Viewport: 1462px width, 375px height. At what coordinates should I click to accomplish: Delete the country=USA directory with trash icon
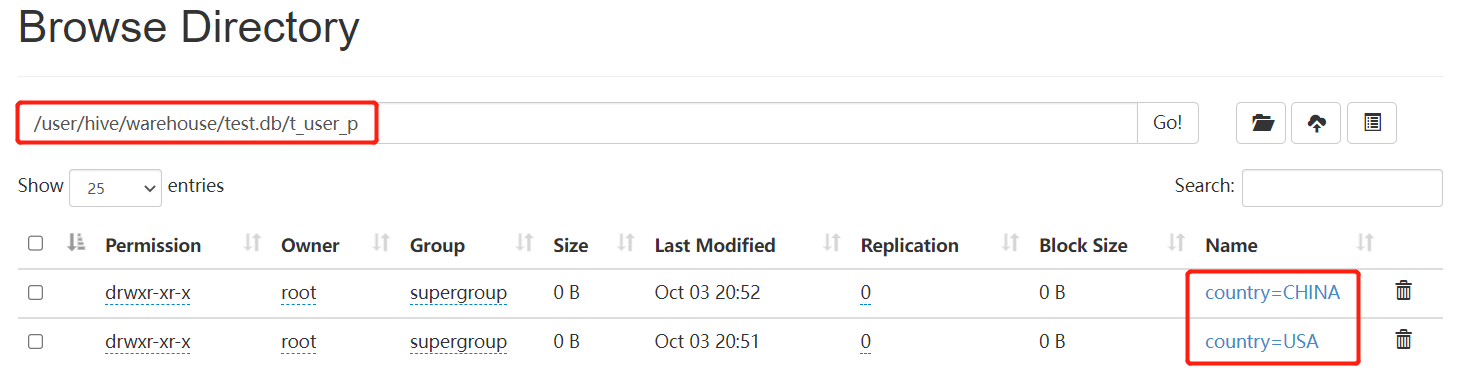pos(1404,340)
